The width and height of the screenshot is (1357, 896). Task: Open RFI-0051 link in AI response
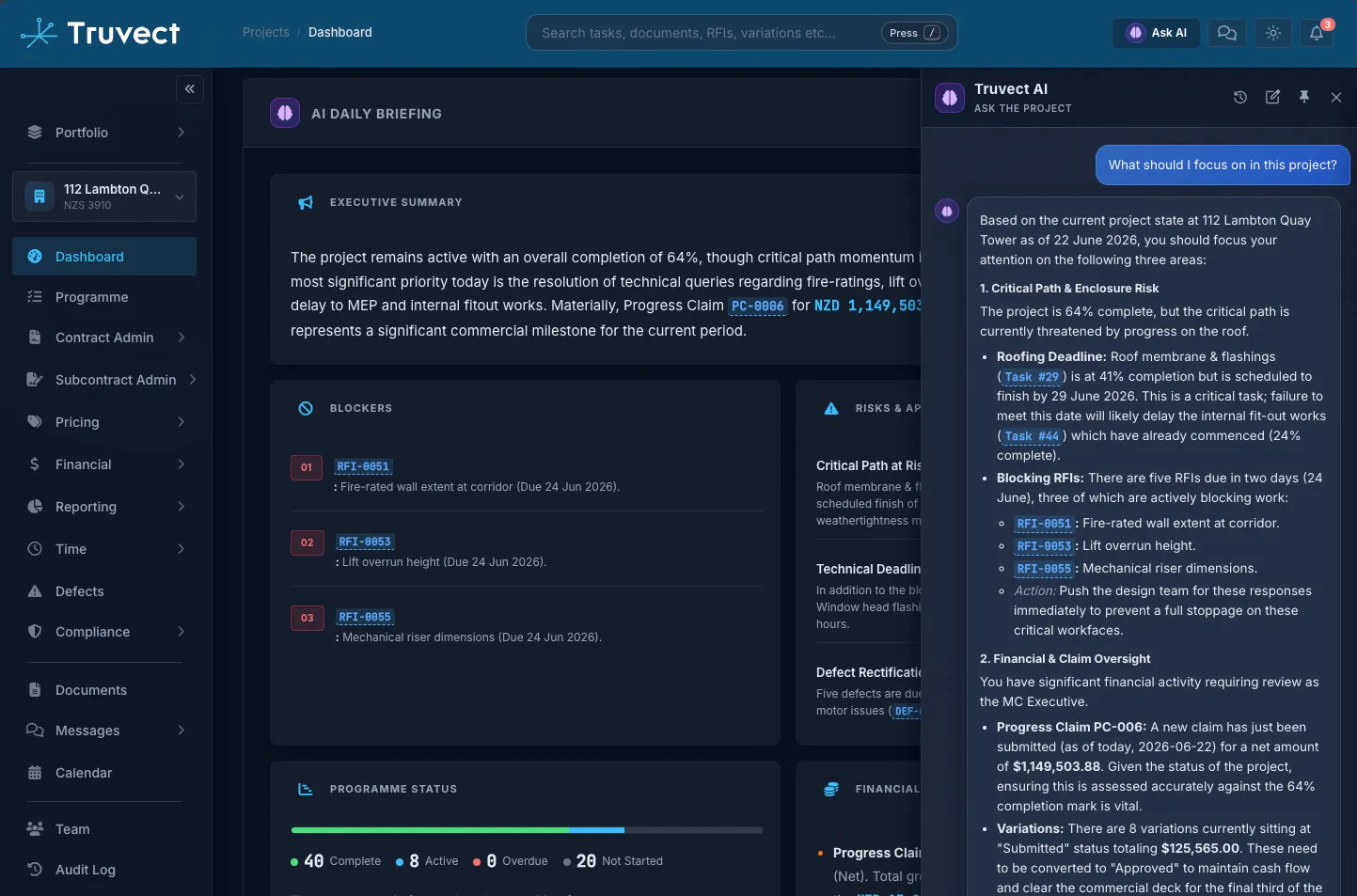pyautogui.click(x=1044, y=524)
